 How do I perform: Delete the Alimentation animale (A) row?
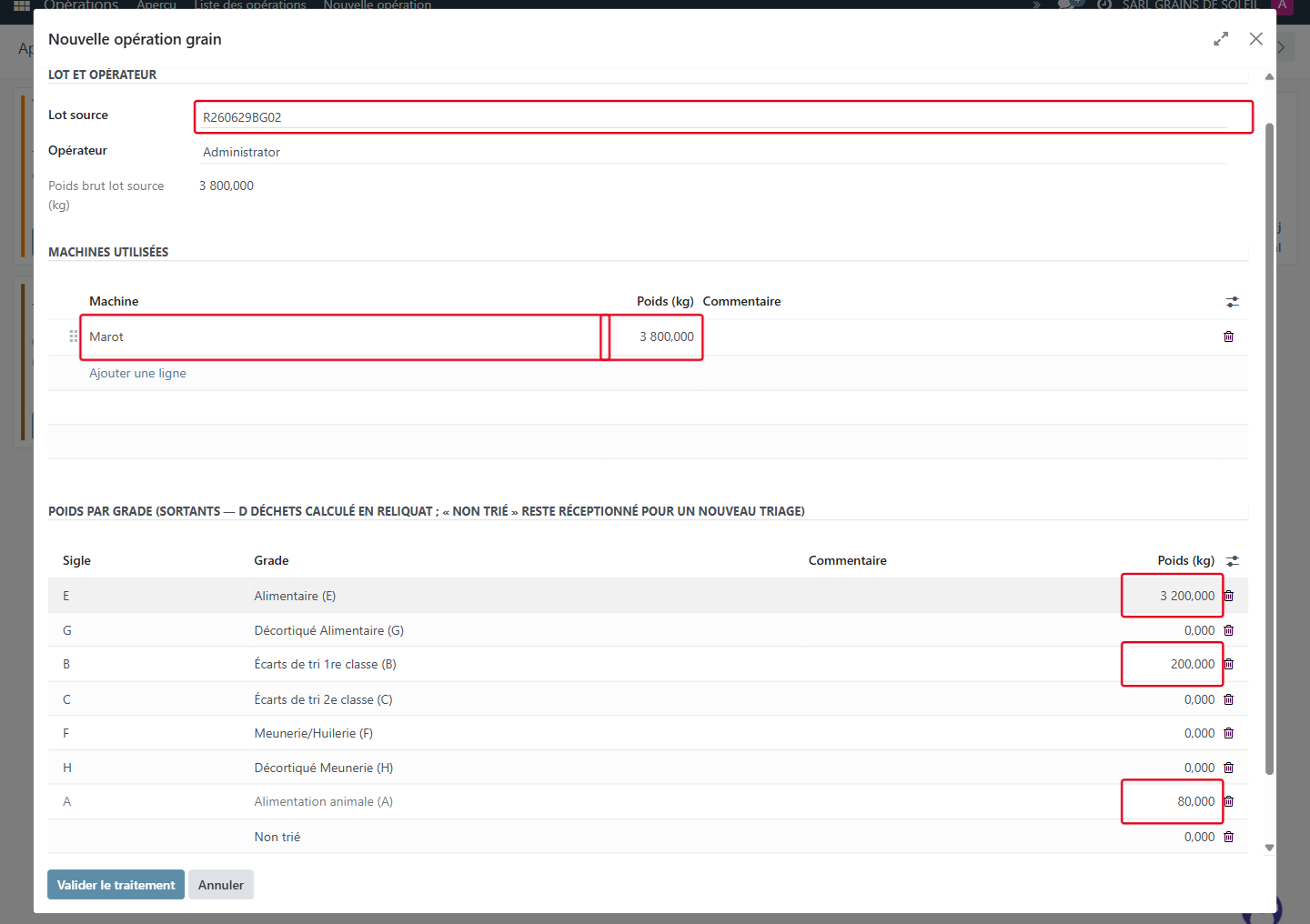(1229, 801)
